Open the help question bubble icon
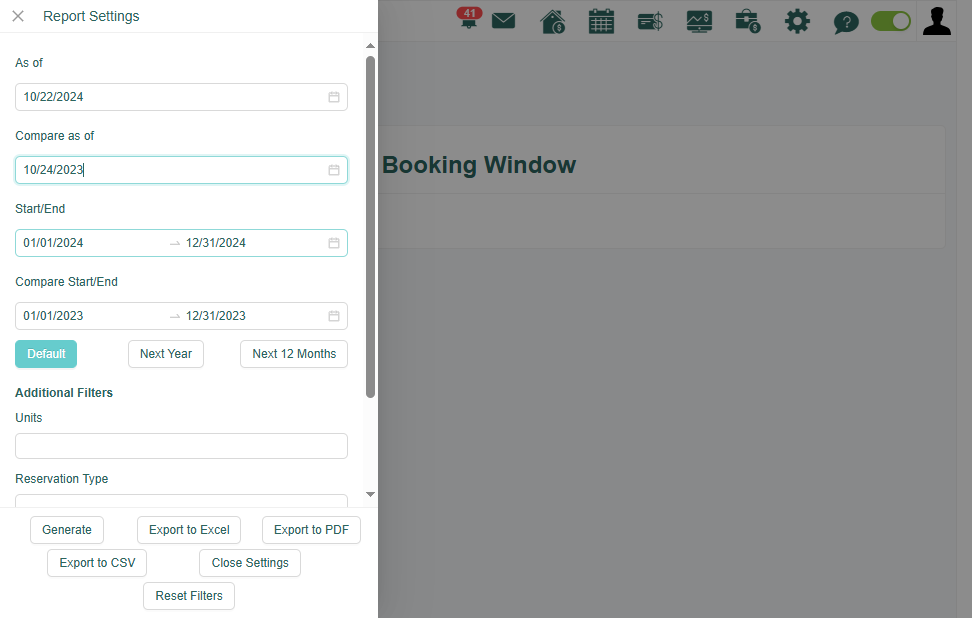The width and height of the screenshot is (972, 618). (x=846, y=23)
